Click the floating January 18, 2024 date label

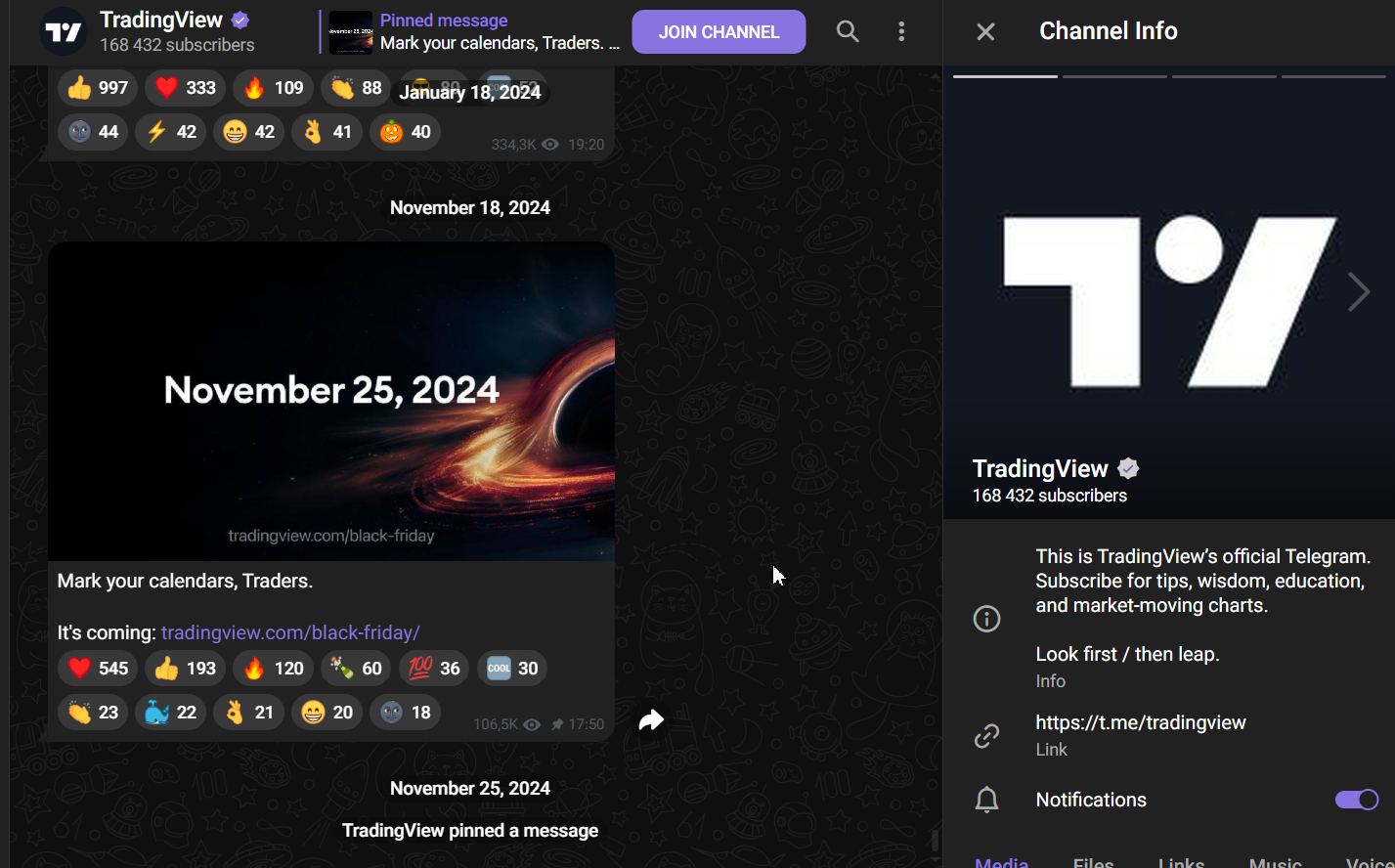click(470, 92)
